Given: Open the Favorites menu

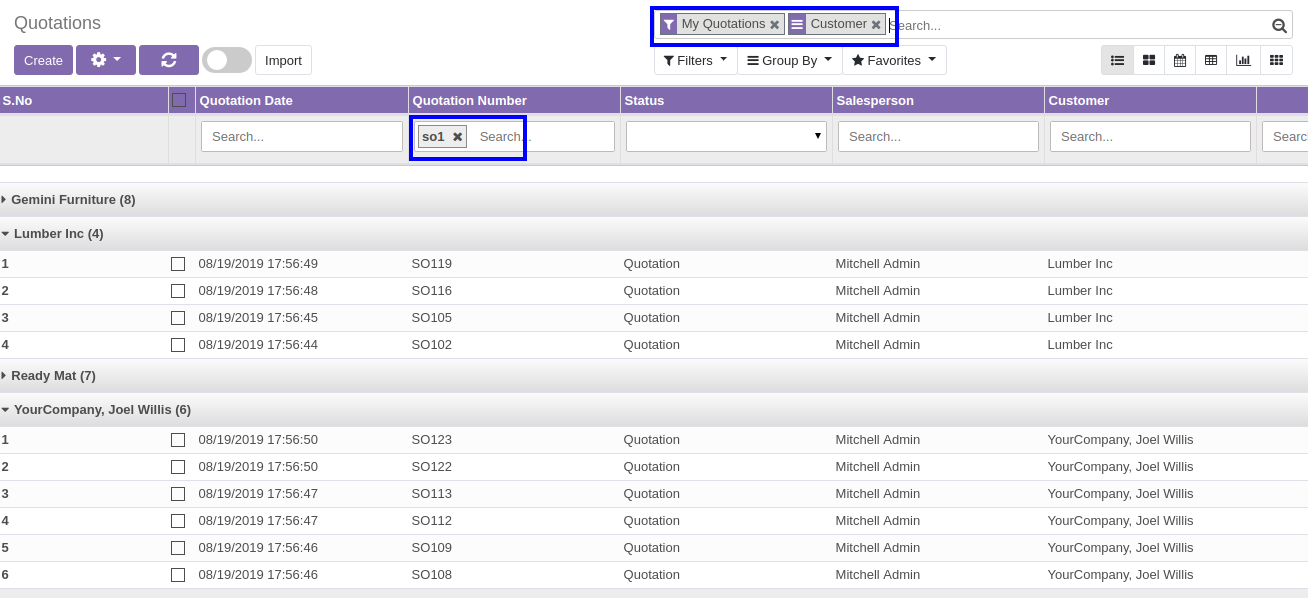Looking at the screenshot, I should pos(893,60).
